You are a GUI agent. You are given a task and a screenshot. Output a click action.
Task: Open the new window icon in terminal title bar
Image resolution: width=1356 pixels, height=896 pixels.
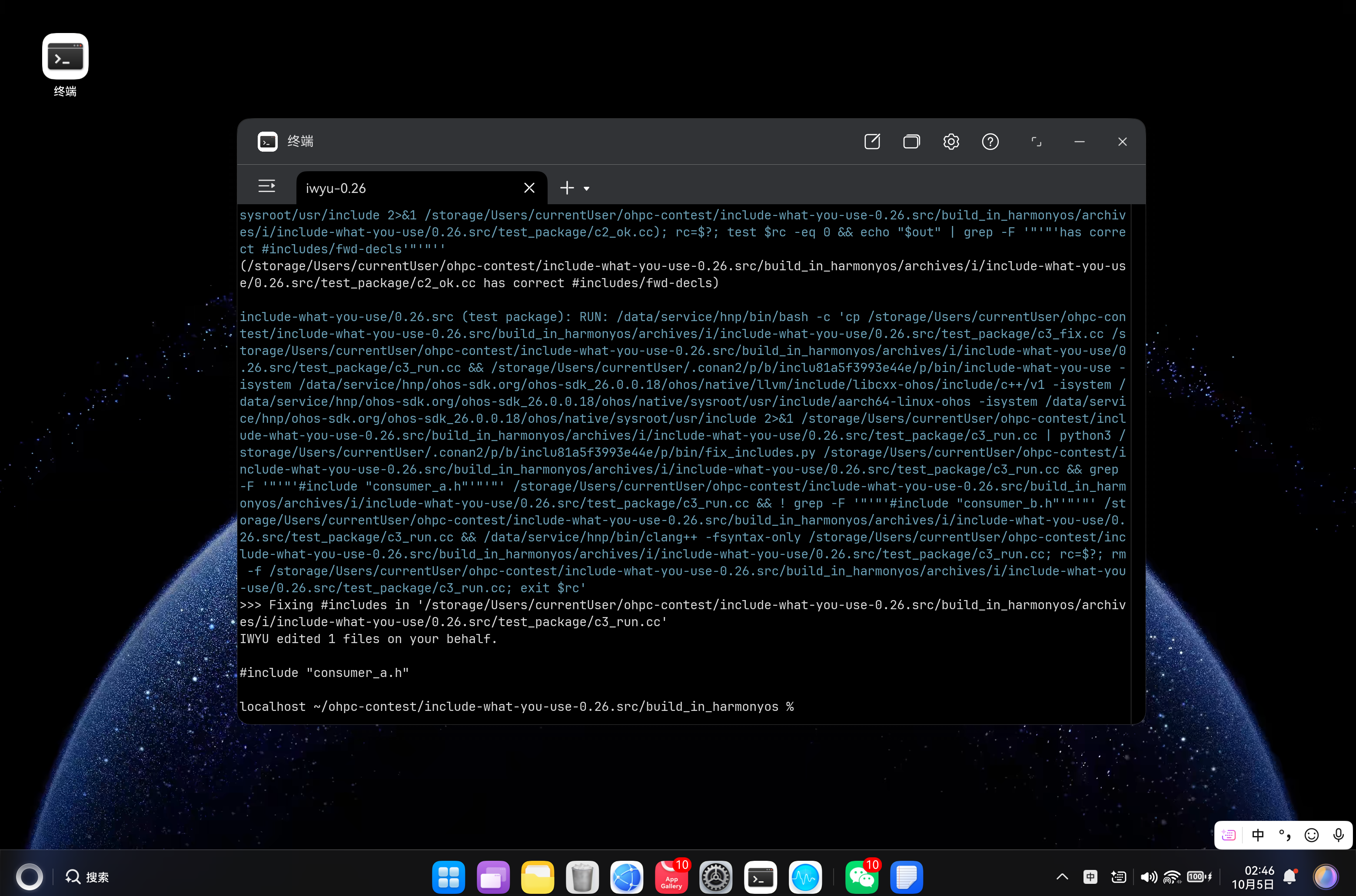(872, 142)
